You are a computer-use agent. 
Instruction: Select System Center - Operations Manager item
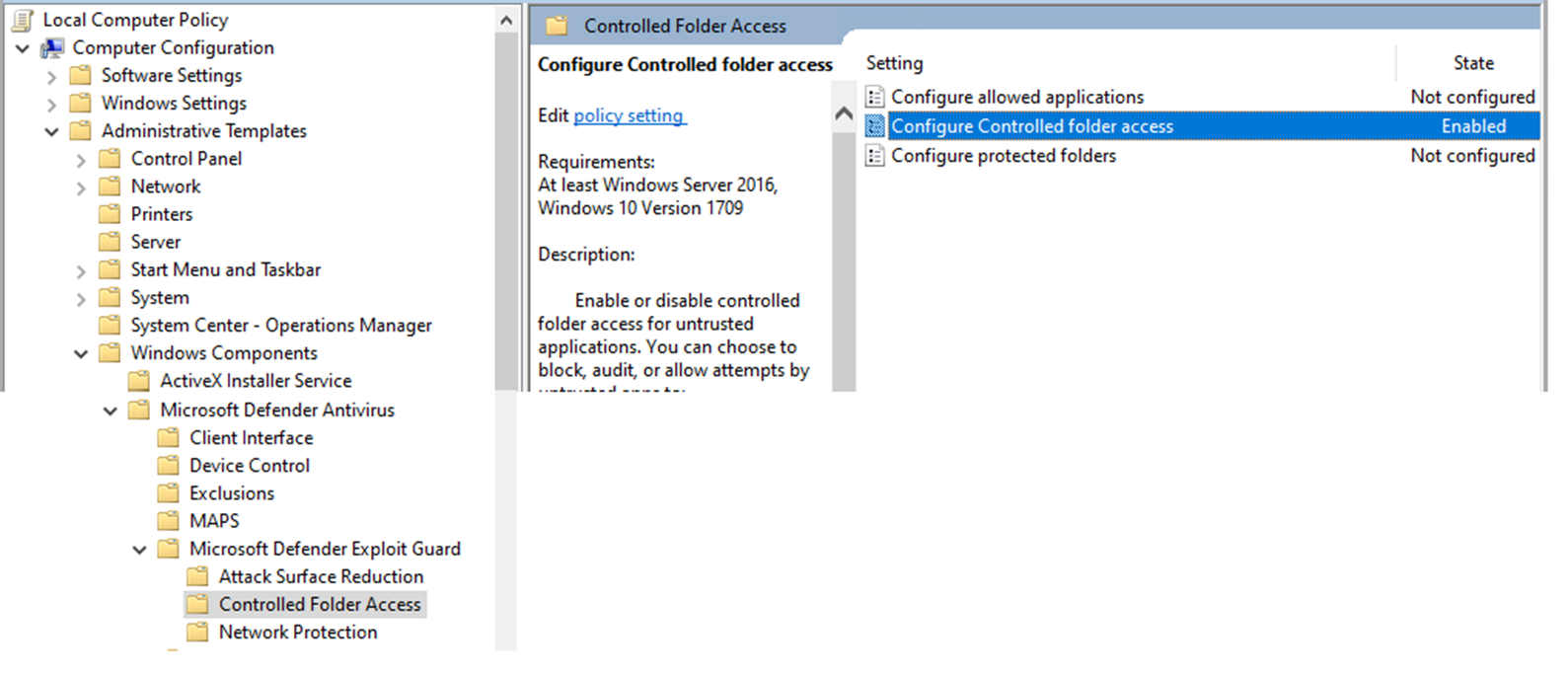click(281, 325)
